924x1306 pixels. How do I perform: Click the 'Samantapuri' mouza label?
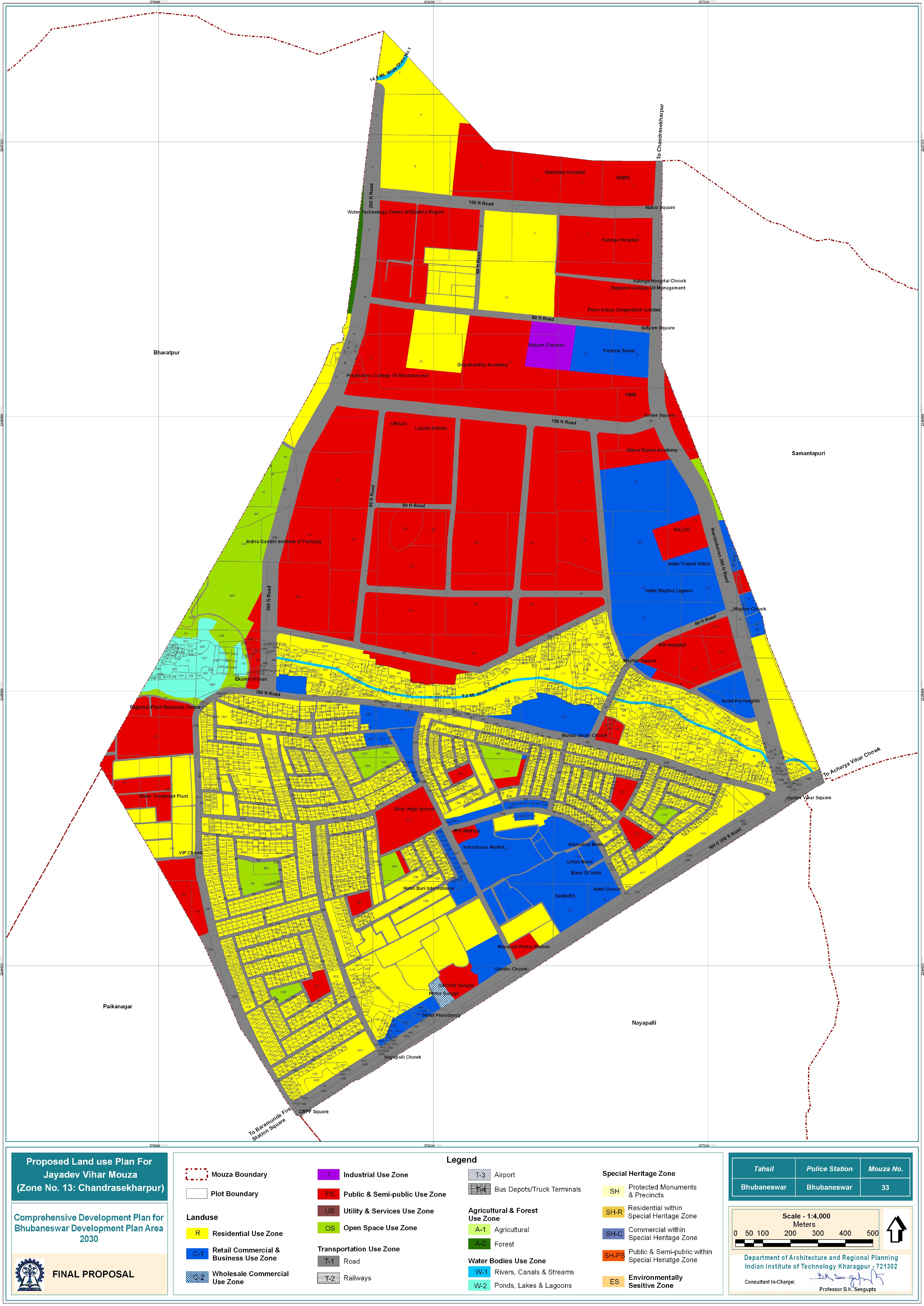pos(808,453)
